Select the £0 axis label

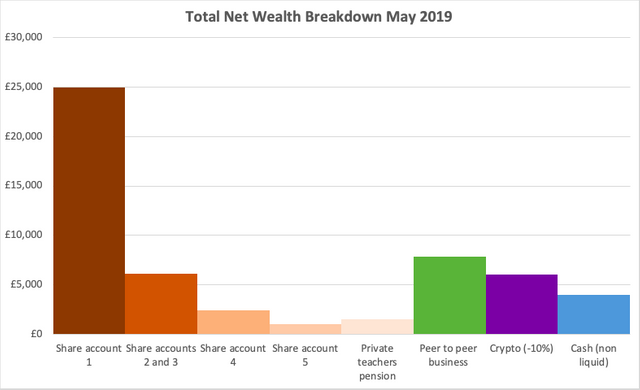click(36, 334)
